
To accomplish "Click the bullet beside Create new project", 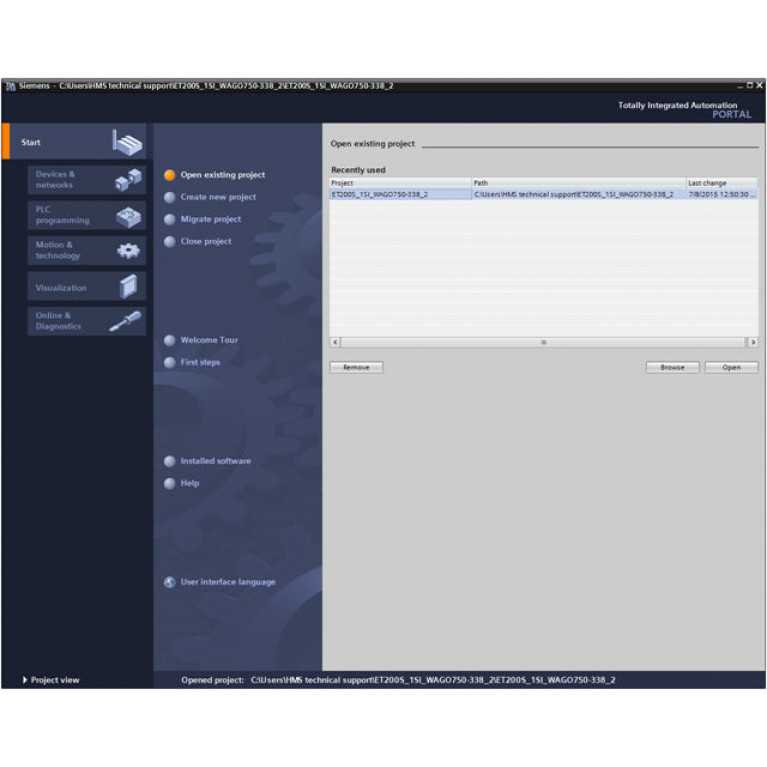I will pyautogui.click(x=170, y=197).
